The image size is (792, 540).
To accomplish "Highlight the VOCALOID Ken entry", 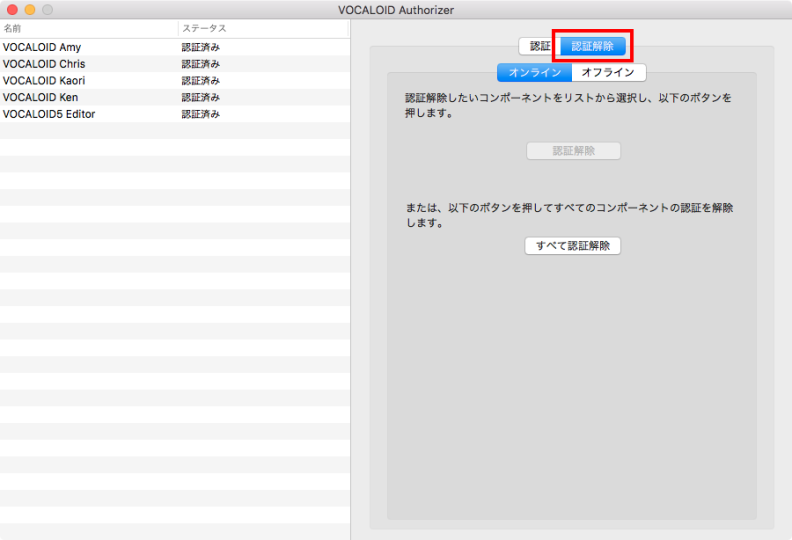I will tap(40, 98).
